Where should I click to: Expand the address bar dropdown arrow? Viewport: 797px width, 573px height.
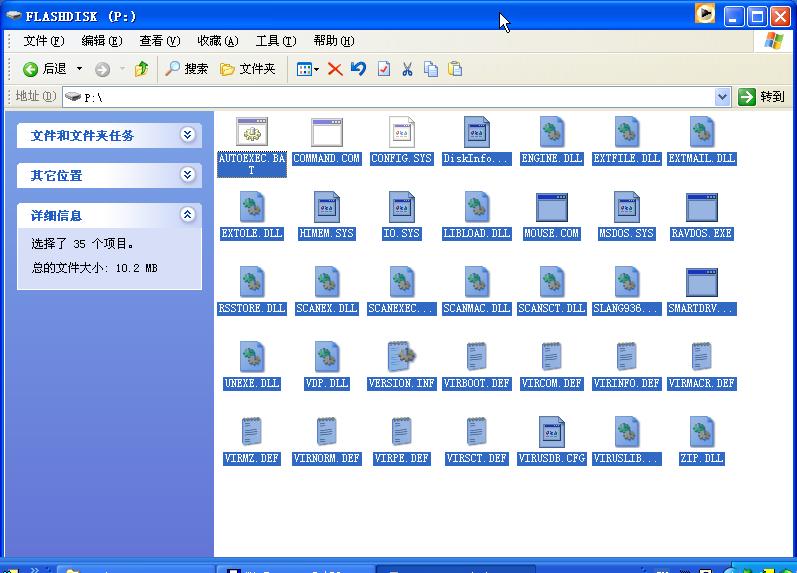(722, 97)
